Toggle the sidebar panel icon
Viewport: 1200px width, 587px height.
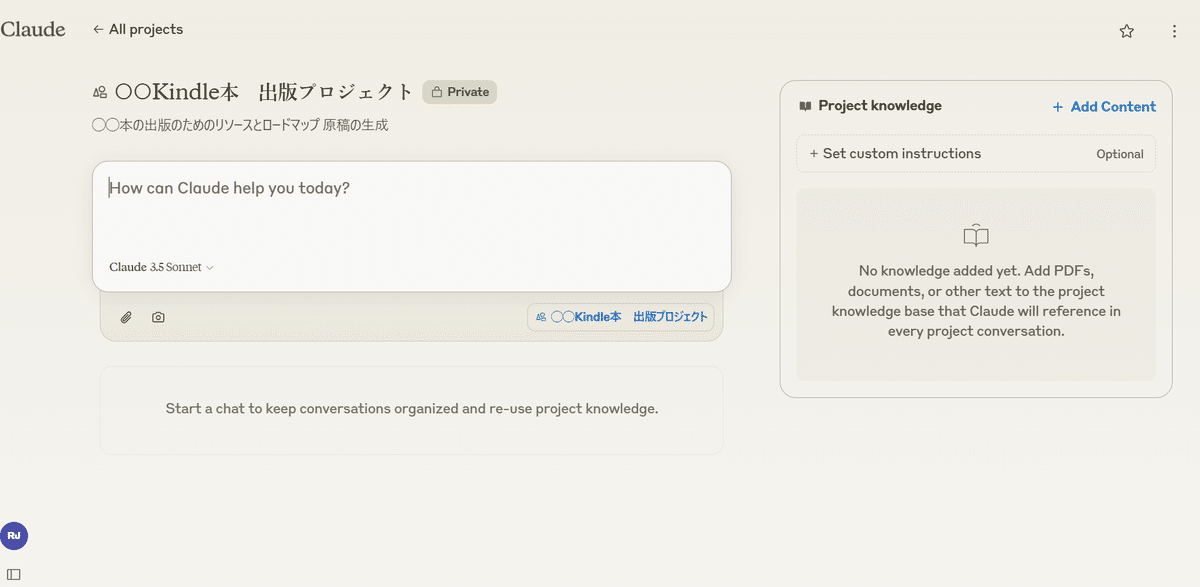pyautogui.click(x=13, y=574)
